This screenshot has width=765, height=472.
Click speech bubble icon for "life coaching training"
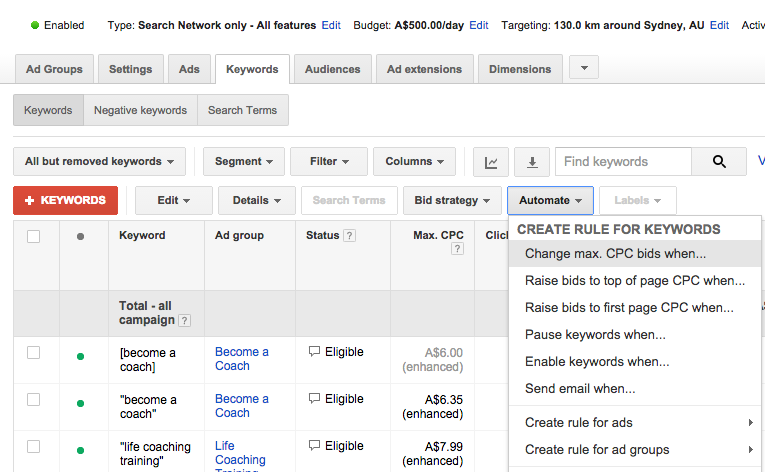click(315, 445)
